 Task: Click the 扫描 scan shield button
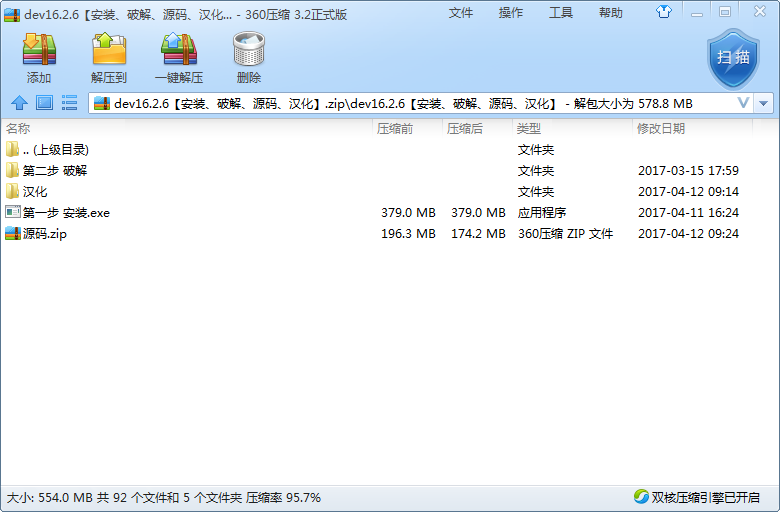click(733, 59)
